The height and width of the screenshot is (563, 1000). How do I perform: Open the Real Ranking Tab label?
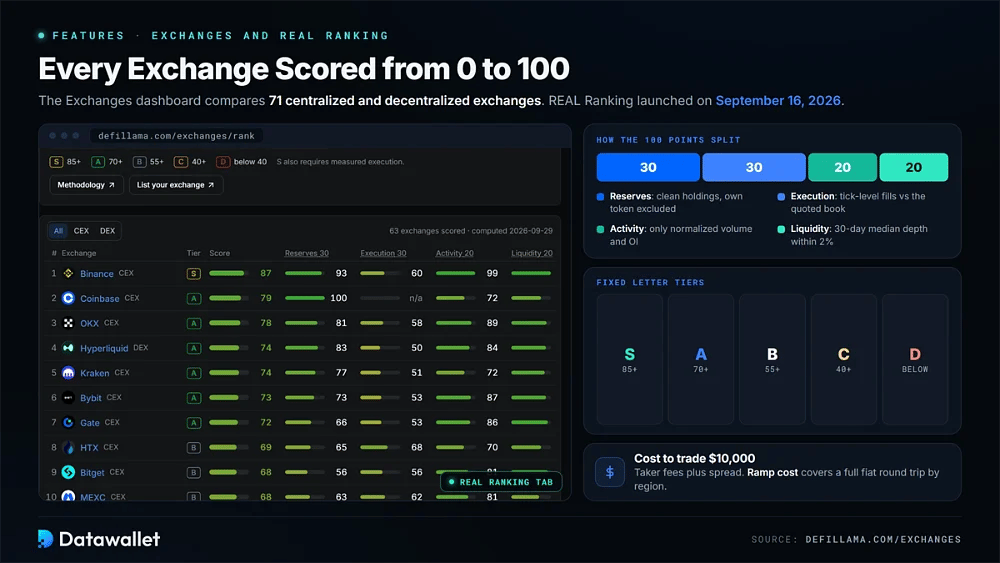pos(501,482)
